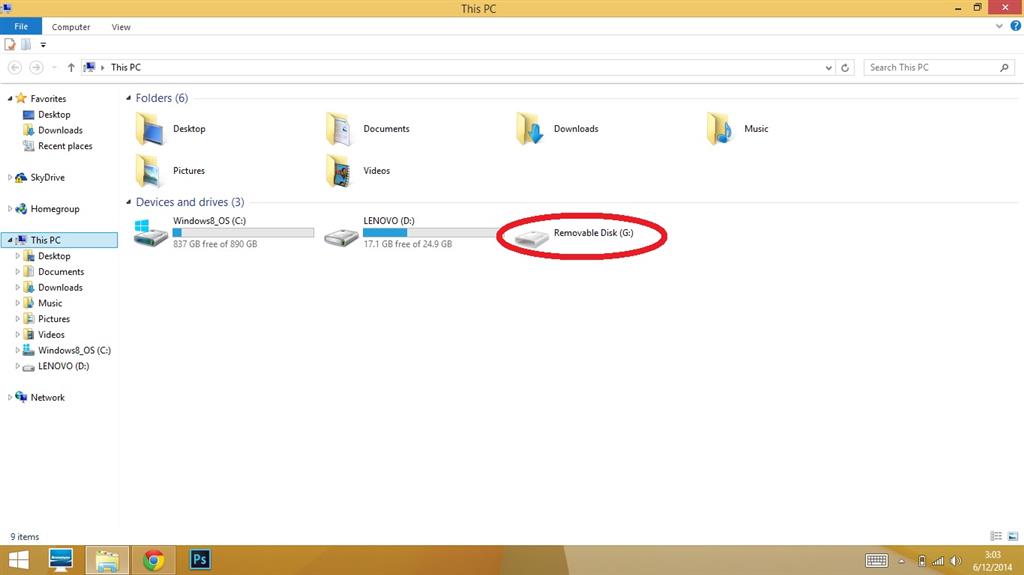This screenshot has height=575, width=1024.
Task: Show hidden tray icons arrow
Action: (901, 561)
